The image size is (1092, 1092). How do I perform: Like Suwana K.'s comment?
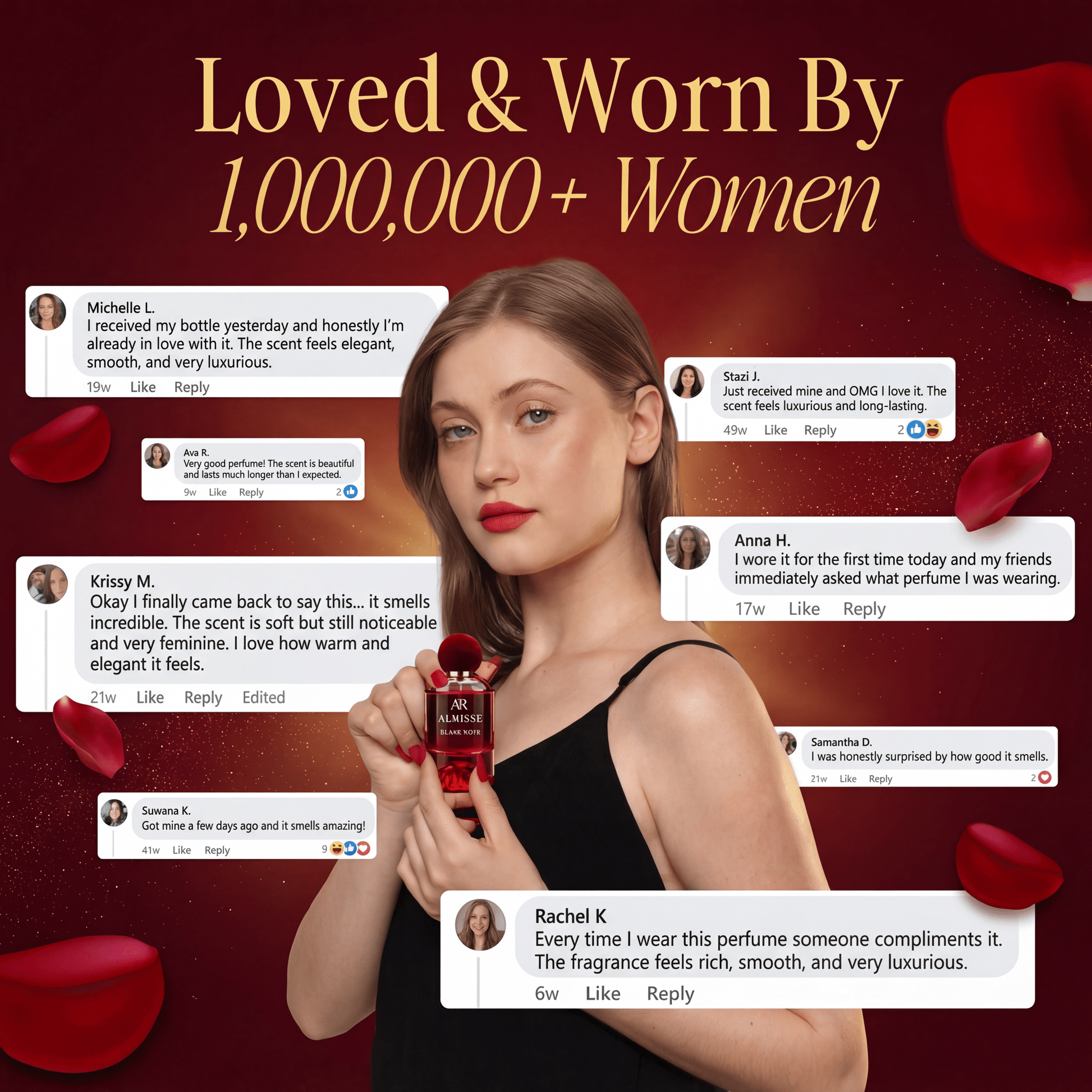[181, 850]
